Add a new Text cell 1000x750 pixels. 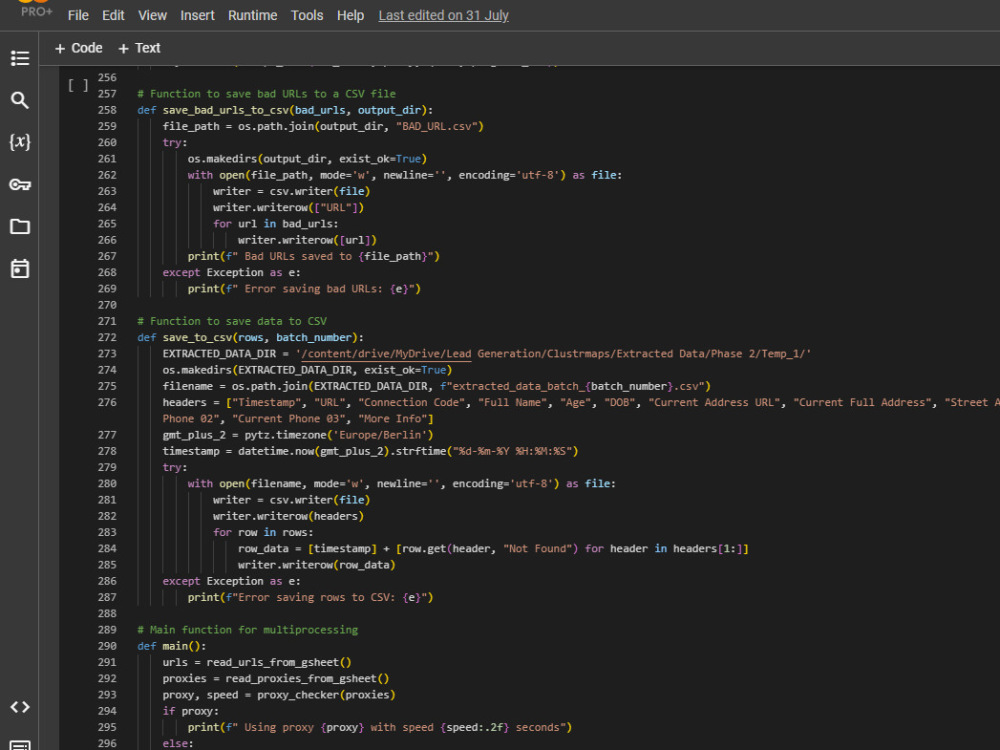(139, 48)
